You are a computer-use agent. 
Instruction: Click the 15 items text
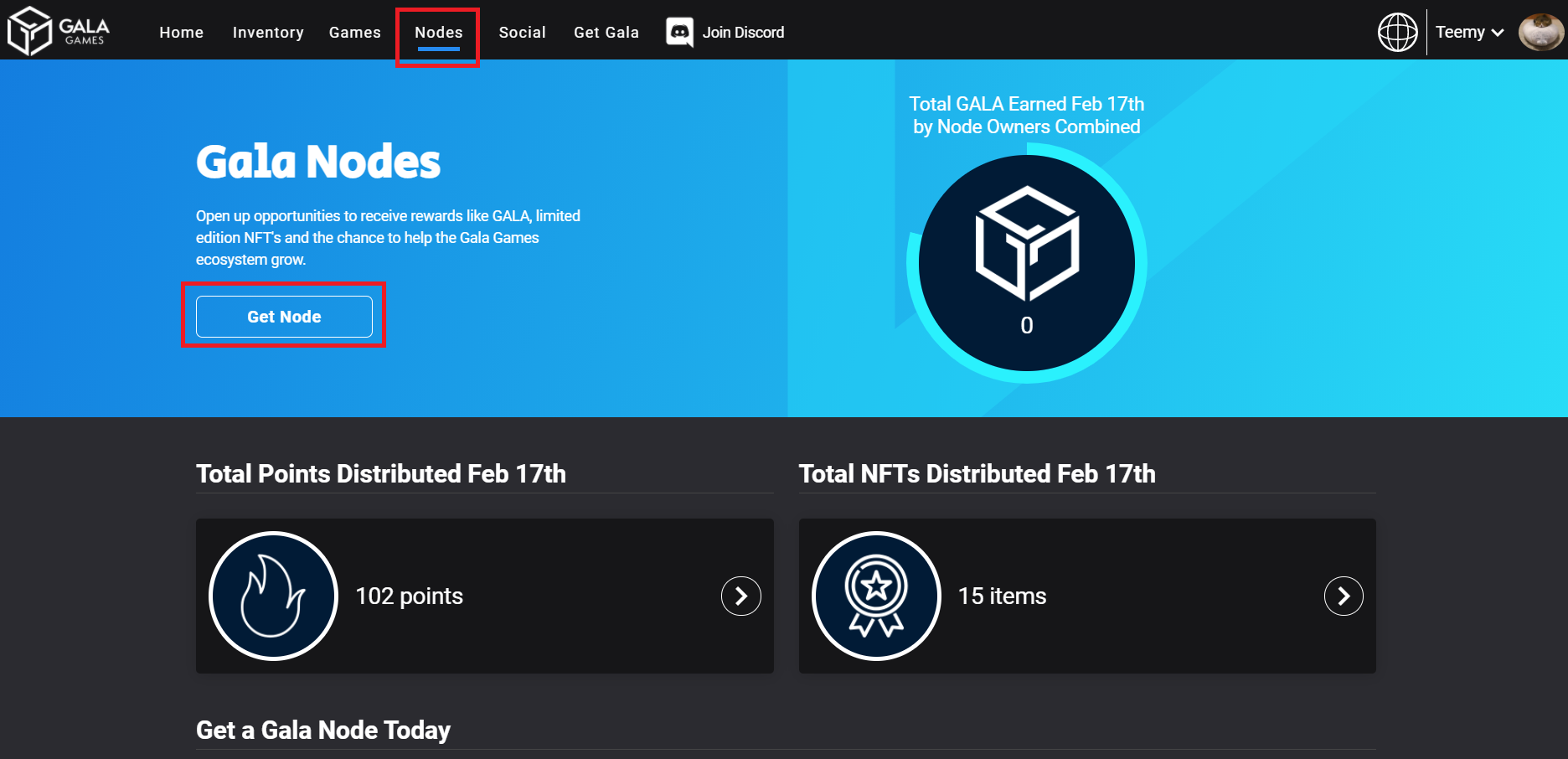[1002, 596]
